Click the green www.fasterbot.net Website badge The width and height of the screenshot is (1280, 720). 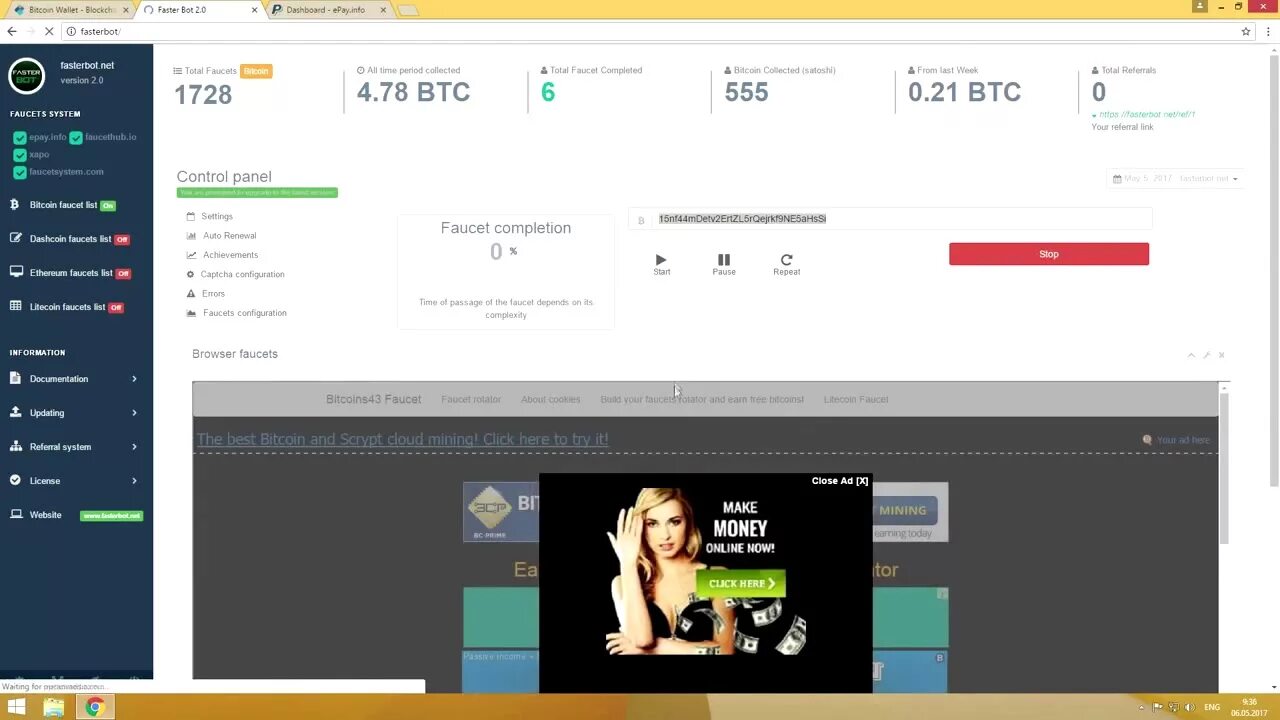point(112,516)
